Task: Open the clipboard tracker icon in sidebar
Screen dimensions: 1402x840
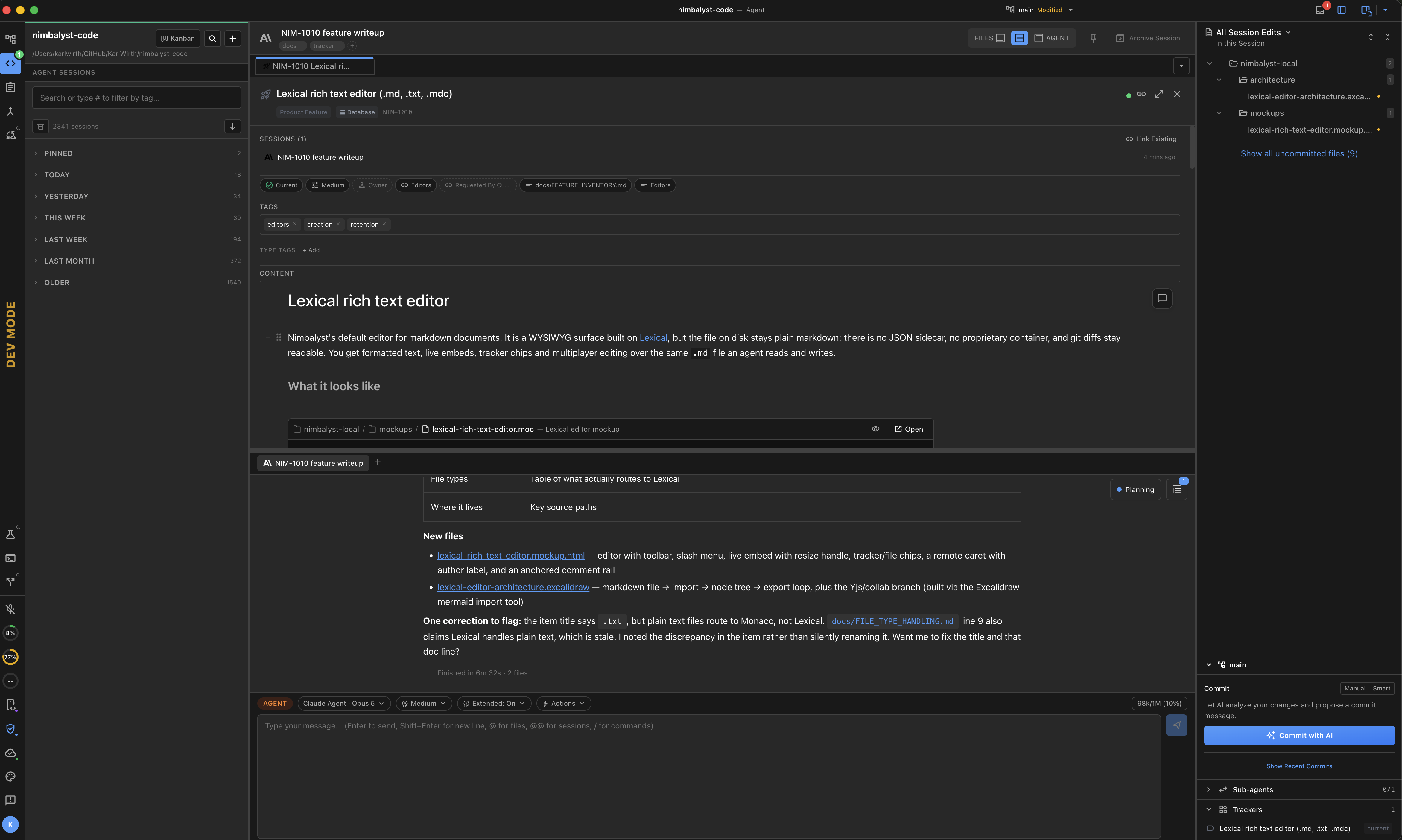Action: (x=10, y=87)
